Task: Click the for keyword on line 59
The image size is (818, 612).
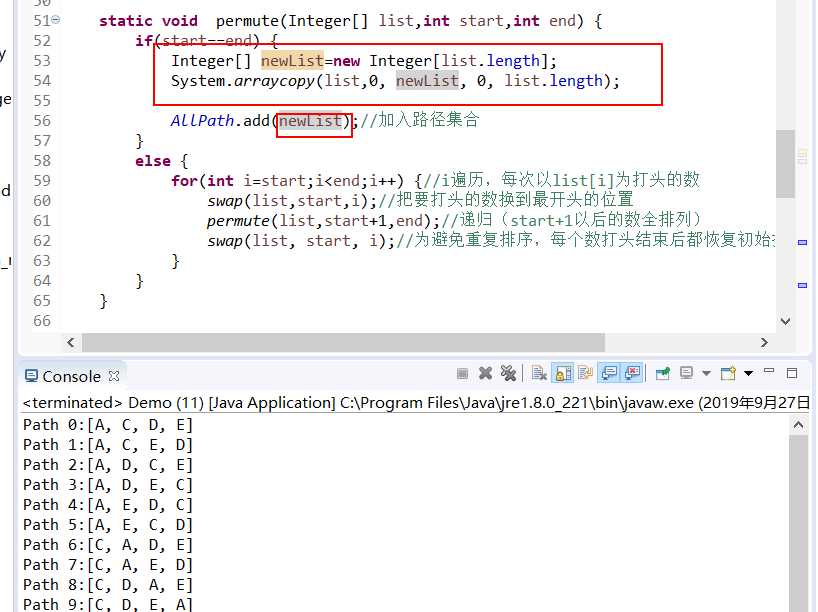Action: click(x=185, y=181)
